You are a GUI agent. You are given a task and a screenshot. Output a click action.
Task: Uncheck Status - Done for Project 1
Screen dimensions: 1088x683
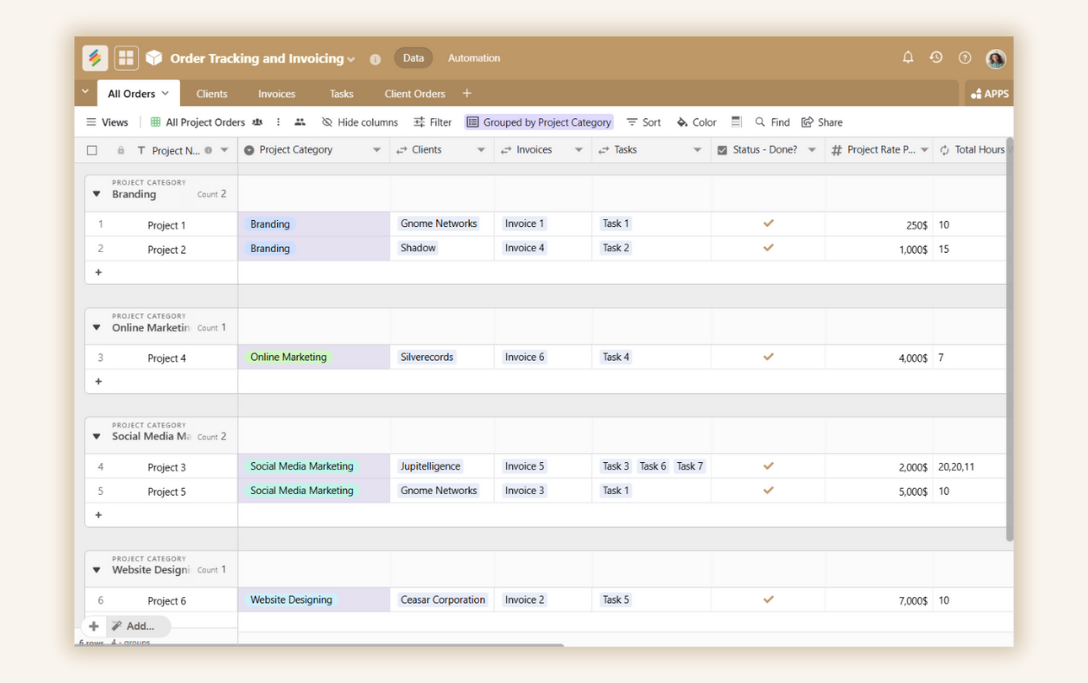coord(768,224)
